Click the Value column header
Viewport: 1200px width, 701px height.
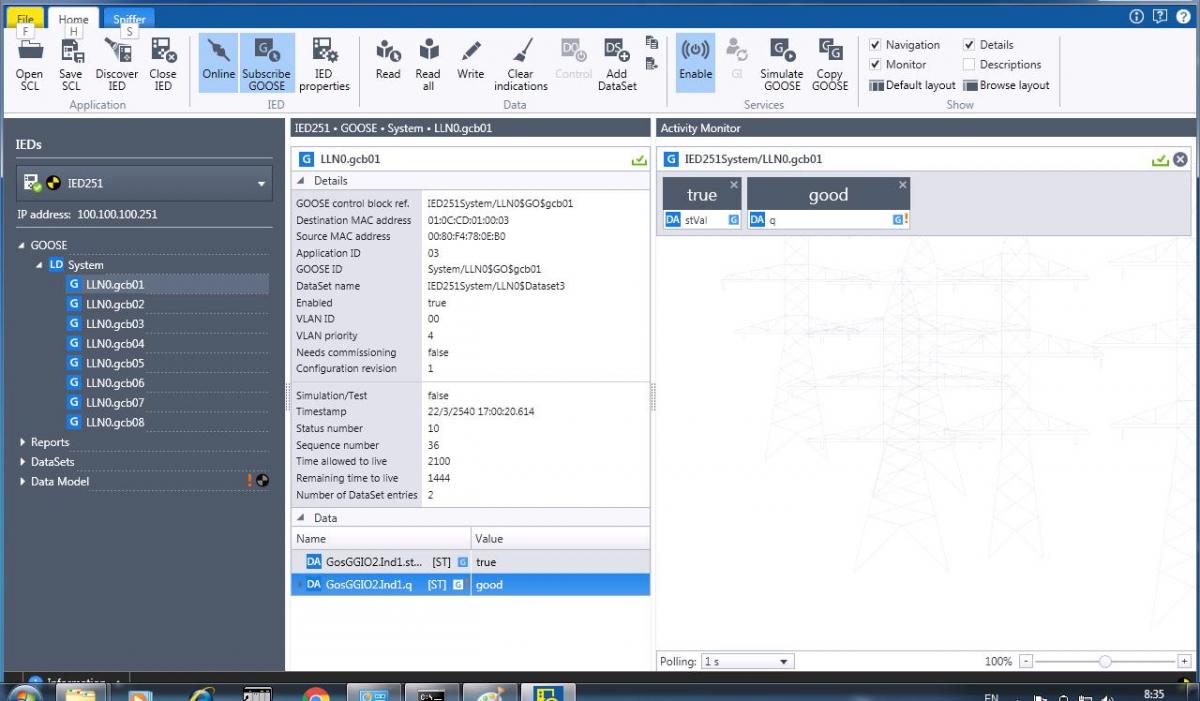pos(560,539)
